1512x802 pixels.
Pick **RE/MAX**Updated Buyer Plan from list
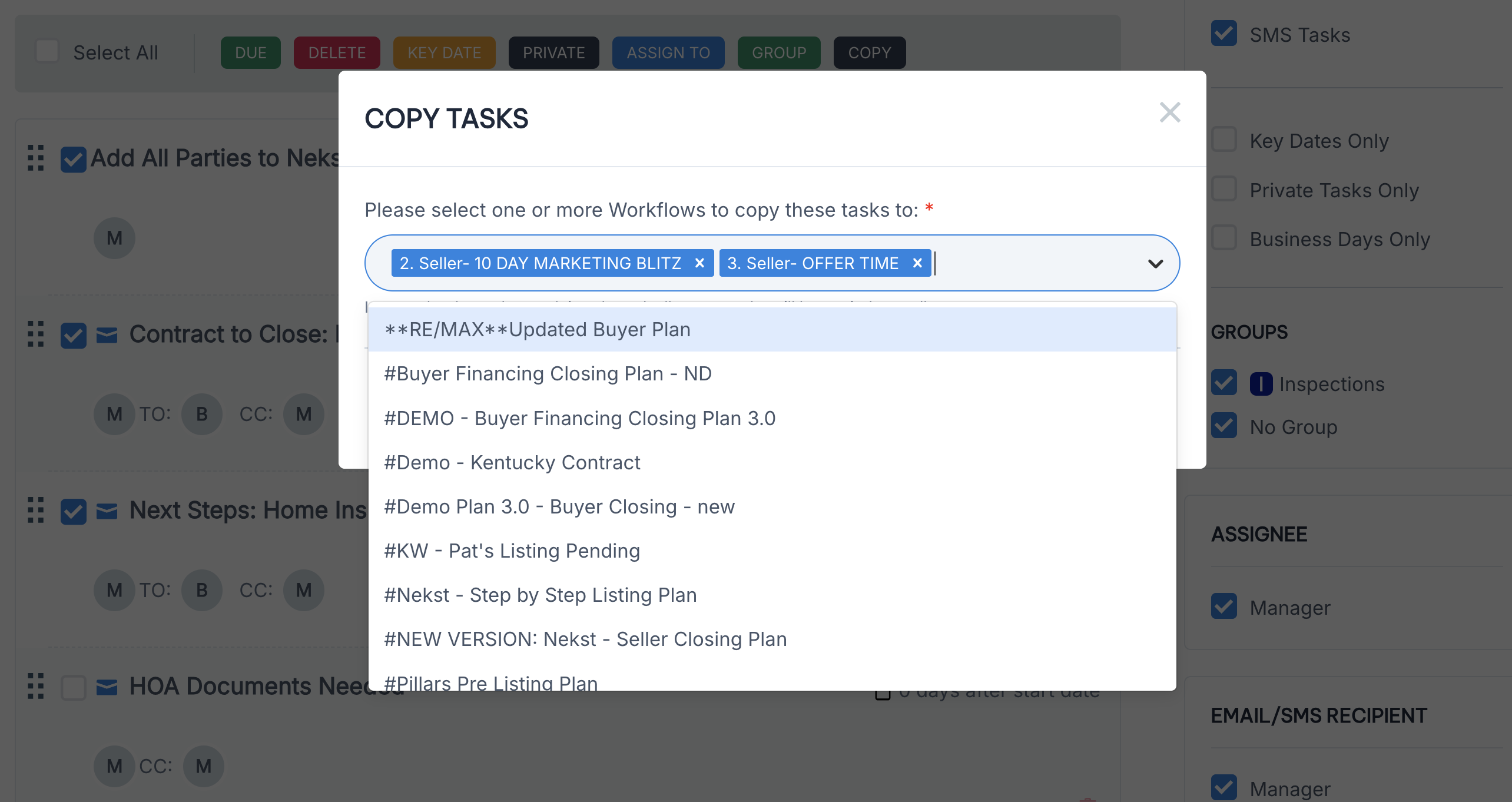point(537,330)
